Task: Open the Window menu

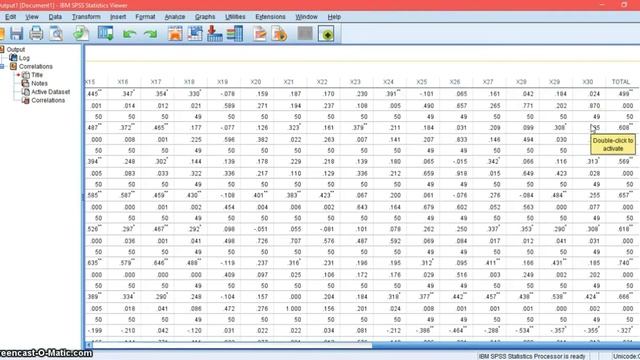Action: point(307,17)
